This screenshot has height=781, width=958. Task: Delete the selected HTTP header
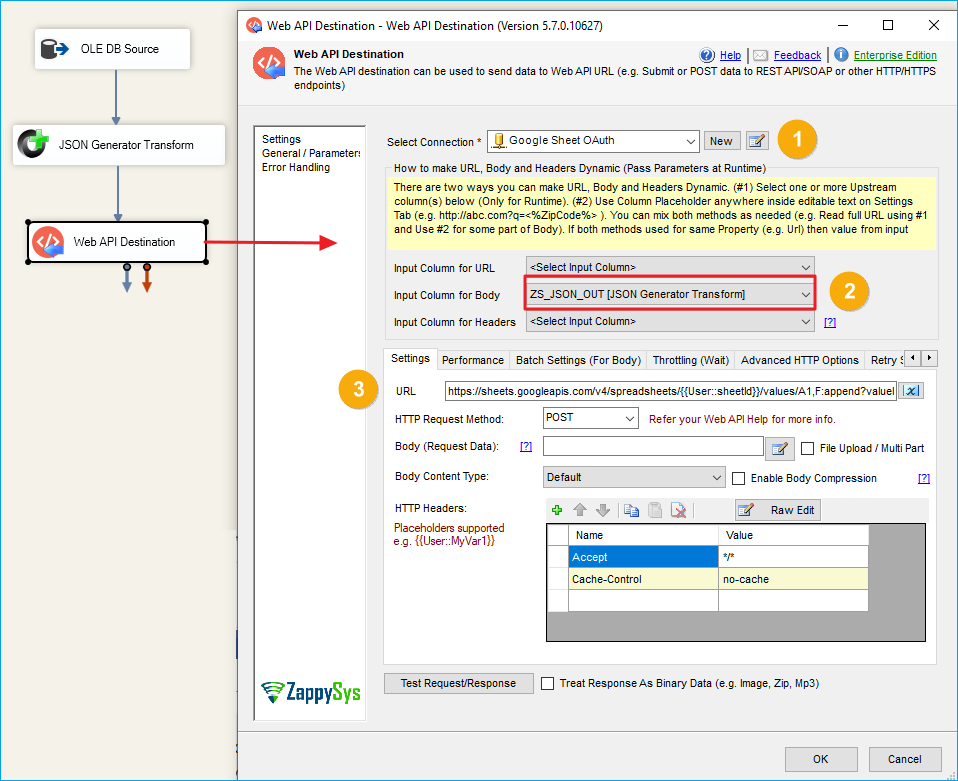click(x=679, y=510)
